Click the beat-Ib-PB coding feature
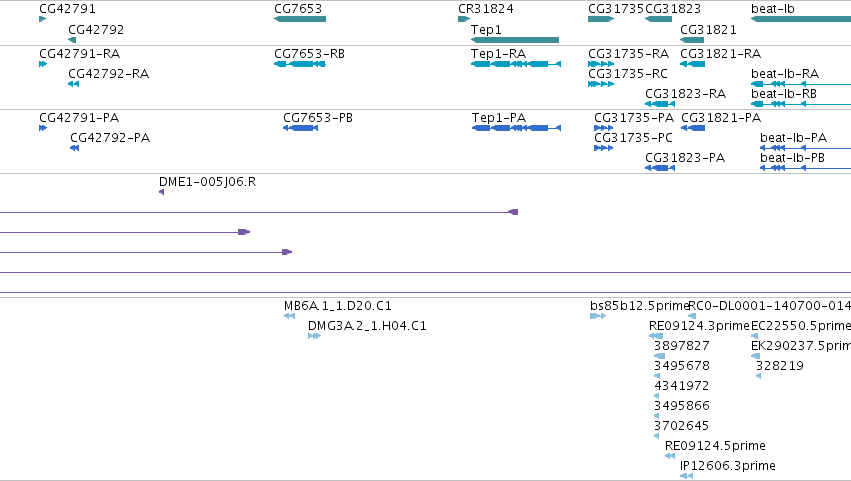This screenshot has height=481, width=851. [805, 168]
